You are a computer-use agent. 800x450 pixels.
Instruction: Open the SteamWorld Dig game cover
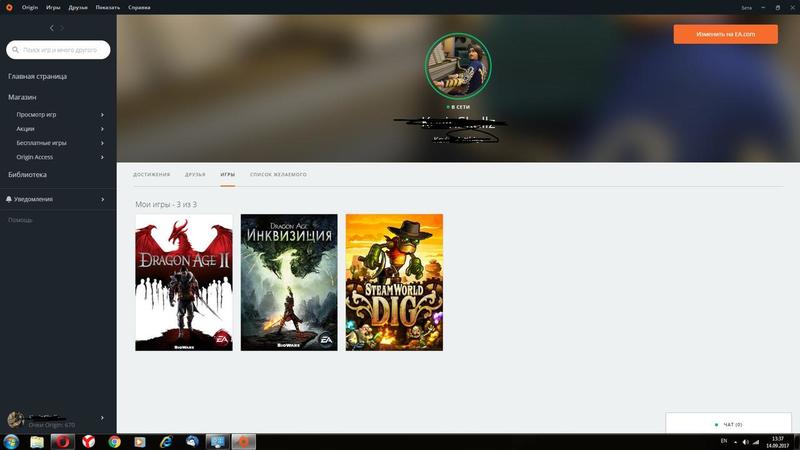pos(394,282)
